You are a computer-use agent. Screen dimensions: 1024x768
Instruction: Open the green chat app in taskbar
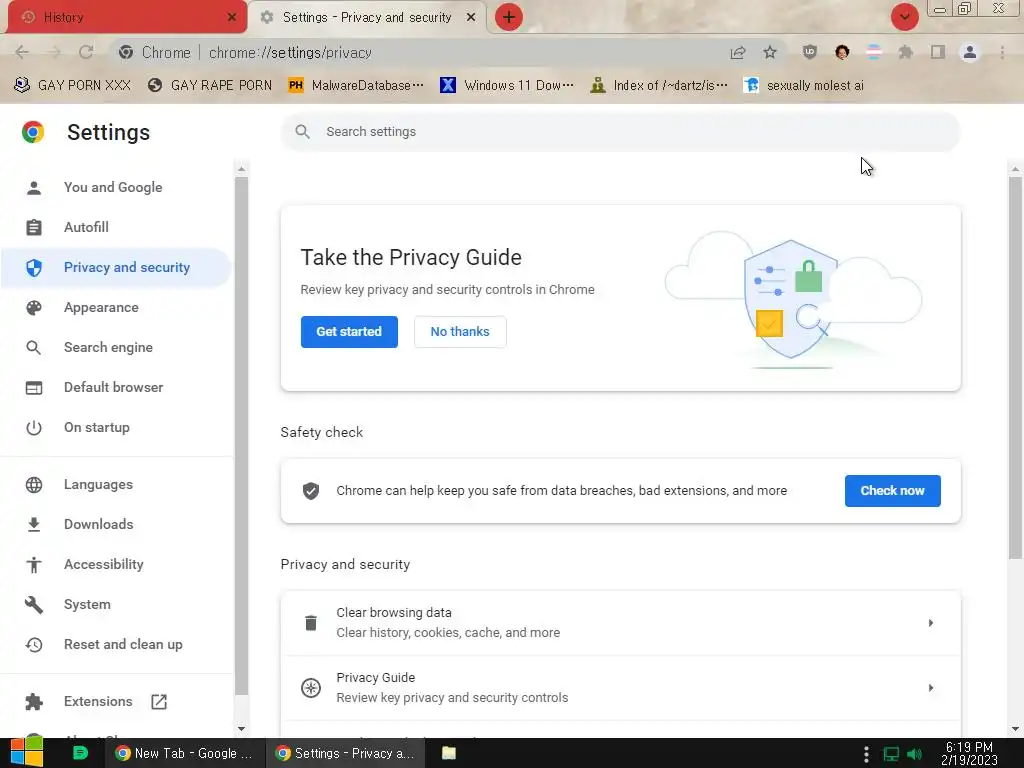80,753
